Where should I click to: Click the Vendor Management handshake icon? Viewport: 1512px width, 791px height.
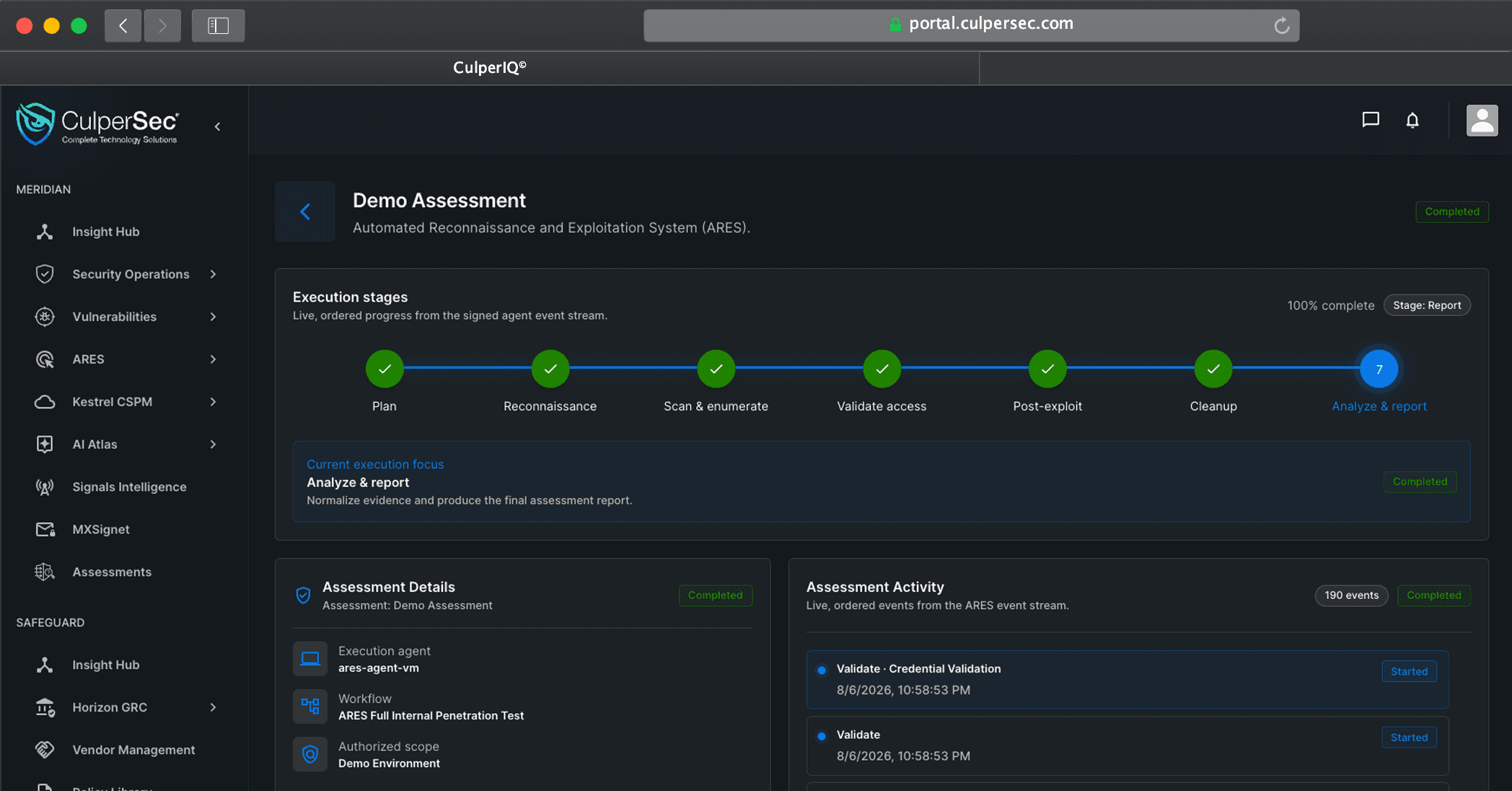coord(45,750)
